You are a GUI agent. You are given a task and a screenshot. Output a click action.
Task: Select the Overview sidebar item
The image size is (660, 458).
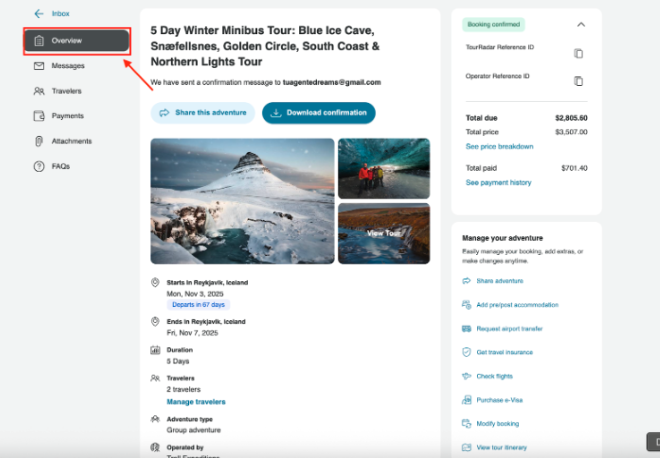click(x=77, y=41)
